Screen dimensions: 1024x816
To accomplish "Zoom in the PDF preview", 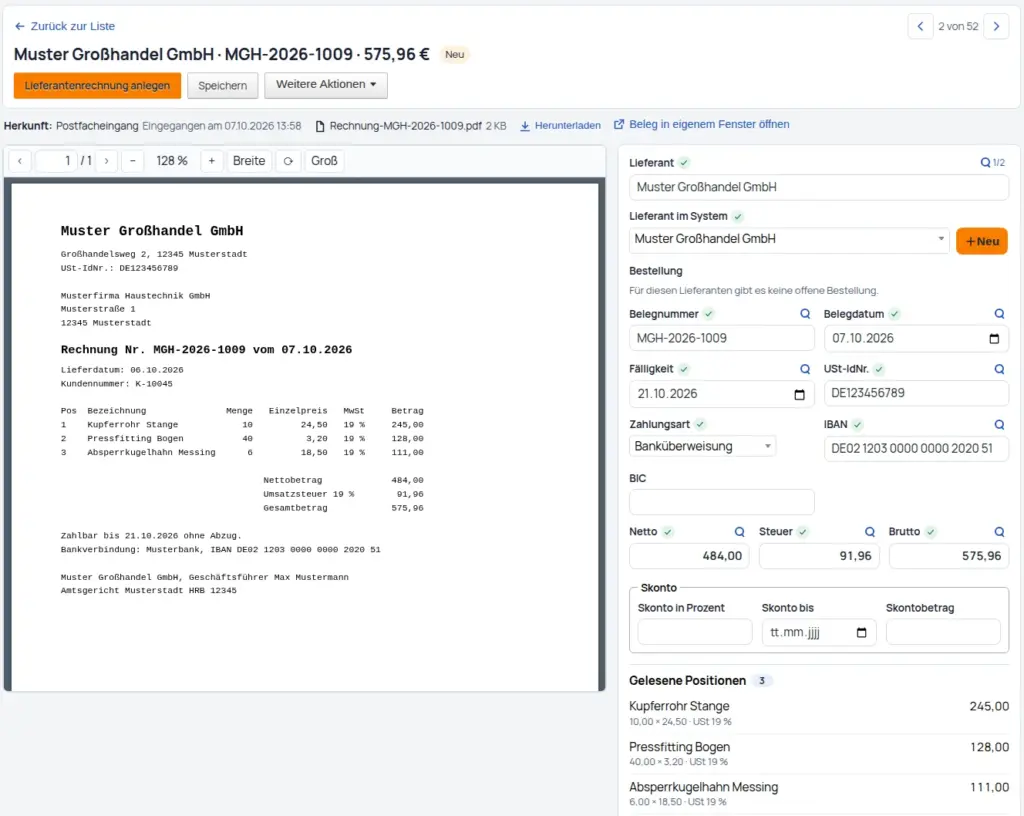I will pyautogui.click(x=212, y=161).
